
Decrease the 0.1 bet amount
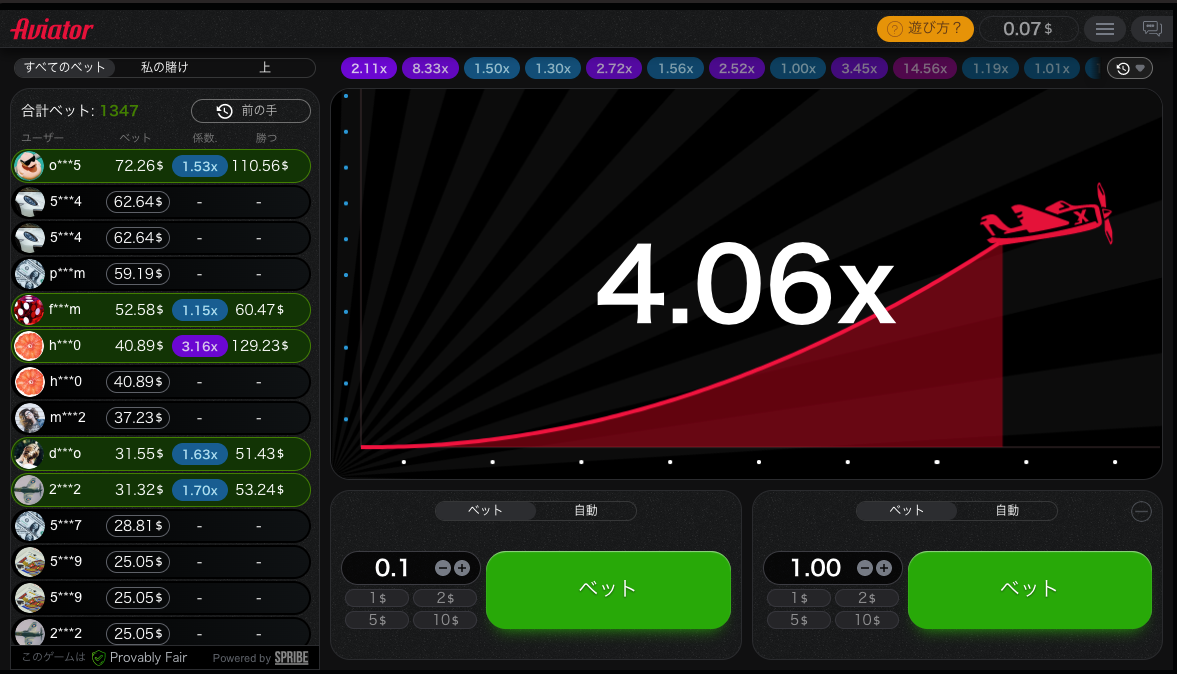coord(443,568)
